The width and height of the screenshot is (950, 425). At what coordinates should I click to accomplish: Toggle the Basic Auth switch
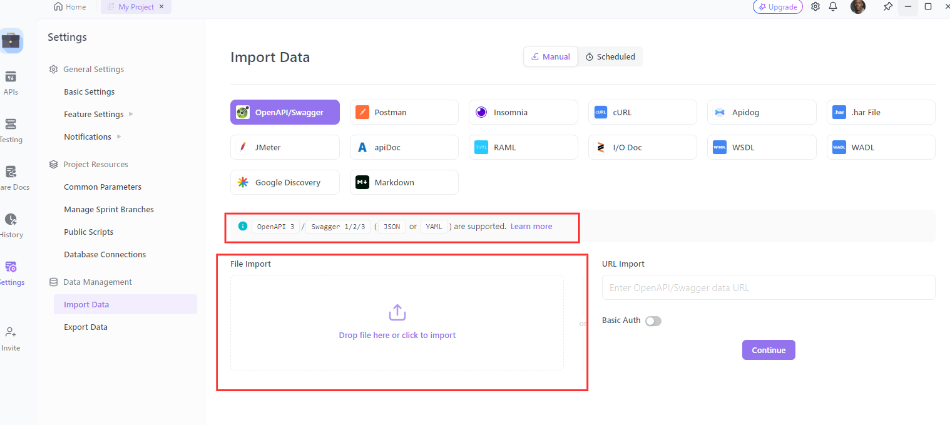tap(653, 321)
